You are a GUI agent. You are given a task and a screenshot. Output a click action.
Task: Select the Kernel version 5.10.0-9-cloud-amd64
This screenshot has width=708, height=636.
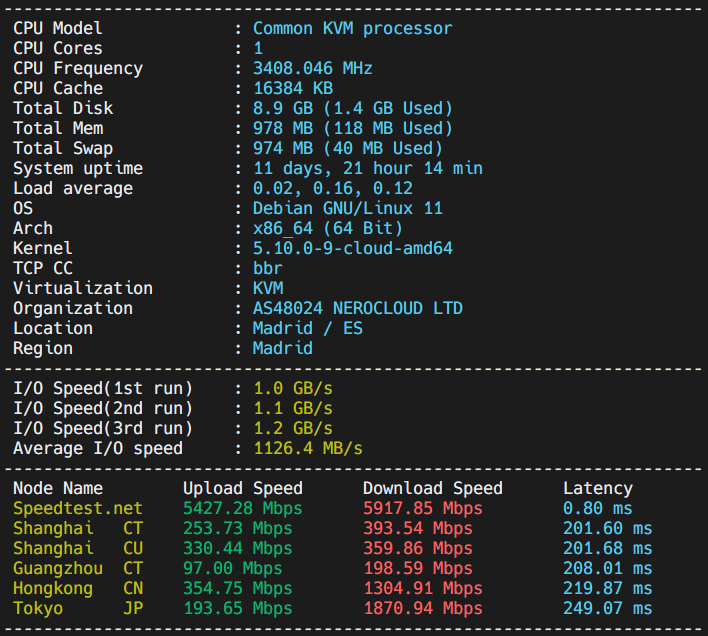point(352,248)
